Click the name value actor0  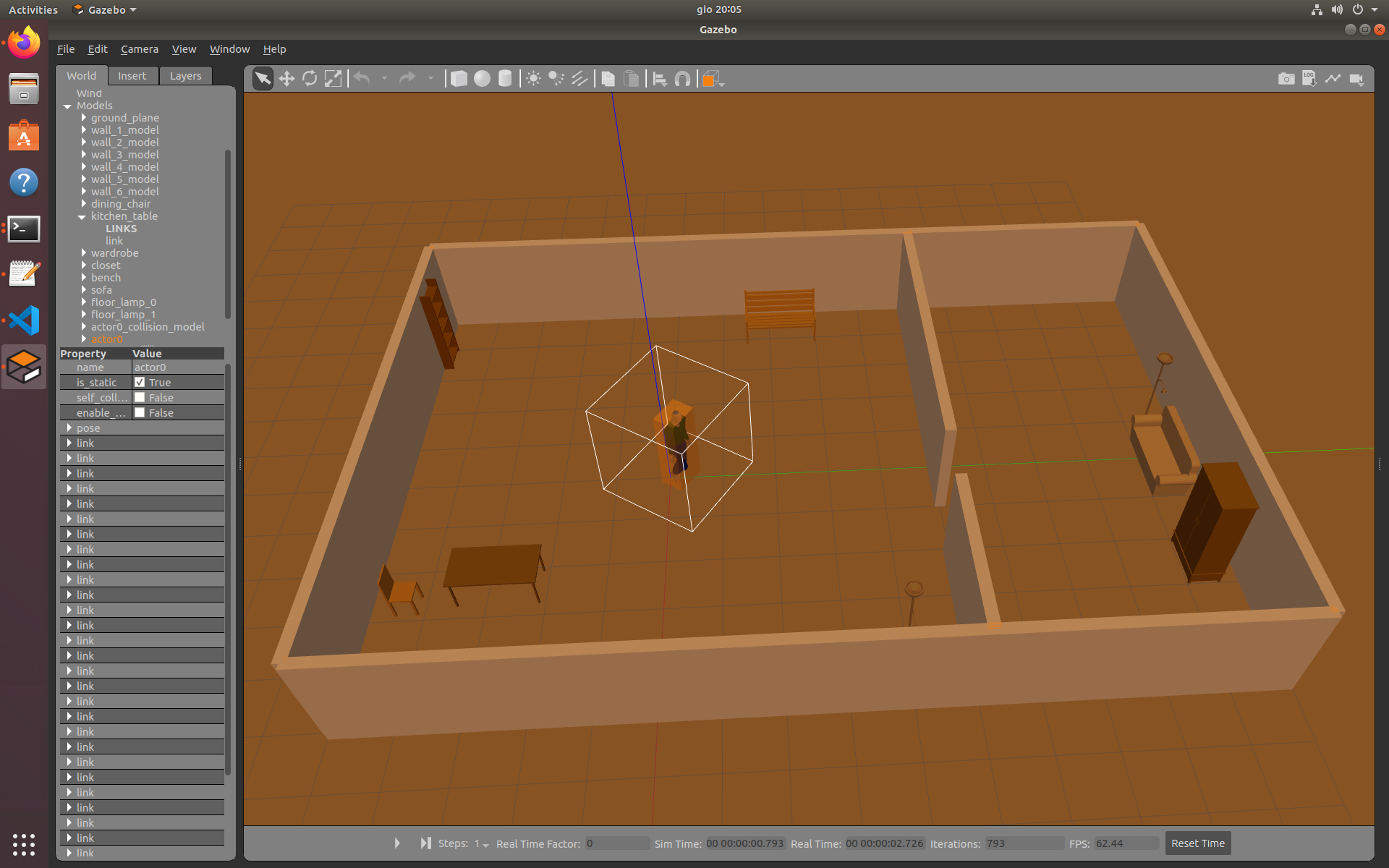150,367
